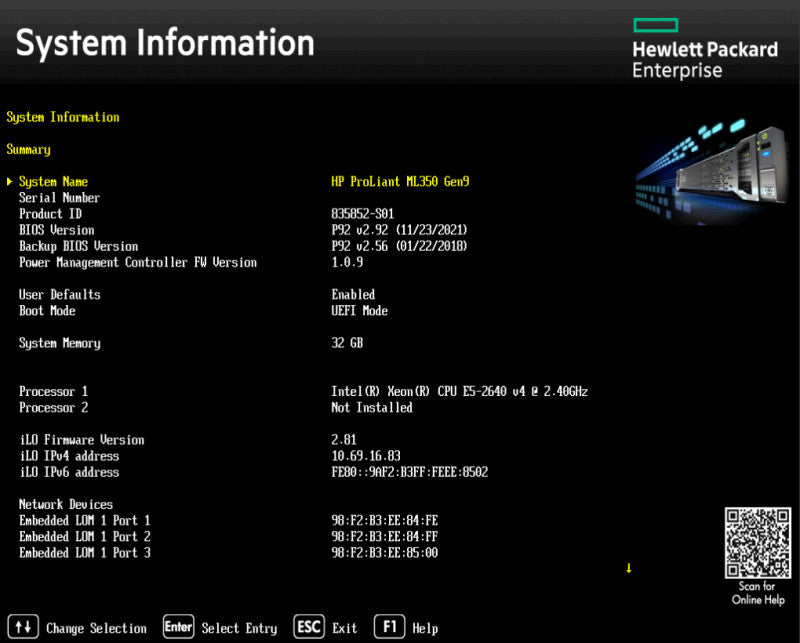Viewport: 800px width, 643px height.
Task: Click MAC address 98:F2:B3:EE:85:00
Action: pyautogui.click(x=385, y=553)
